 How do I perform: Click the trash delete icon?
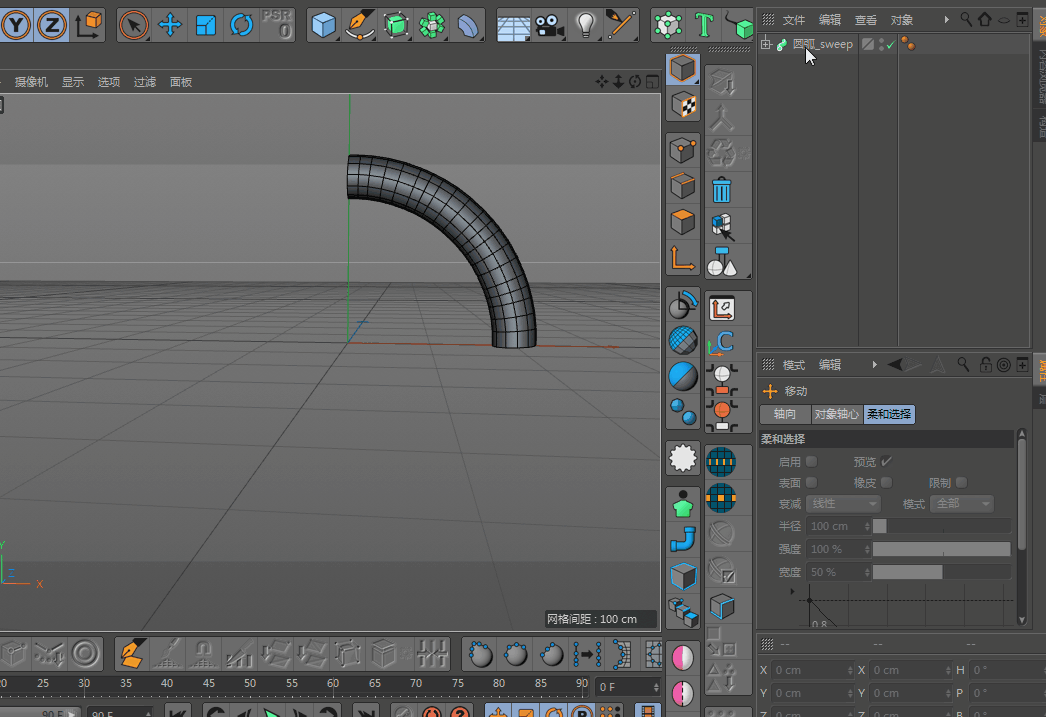coord(721,190)
